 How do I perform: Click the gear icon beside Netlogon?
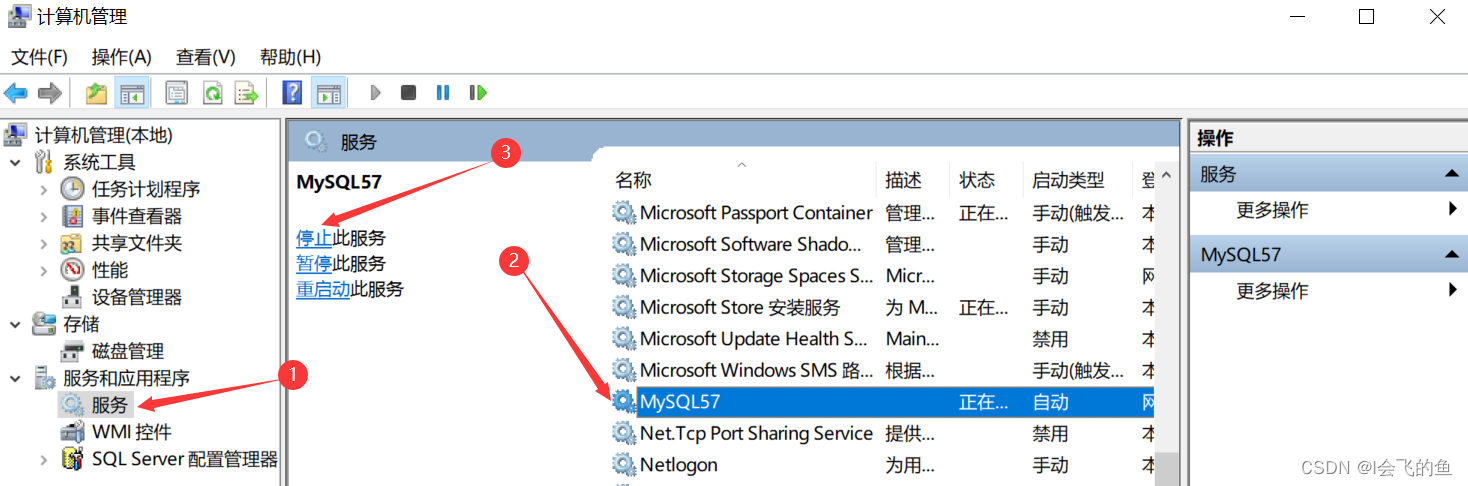click(624, 465)
